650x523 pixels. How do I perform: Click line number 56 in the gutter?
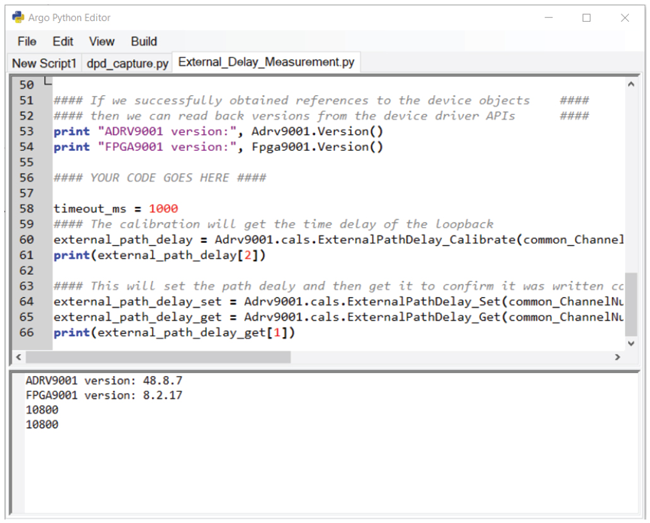(x=26, y=177)
